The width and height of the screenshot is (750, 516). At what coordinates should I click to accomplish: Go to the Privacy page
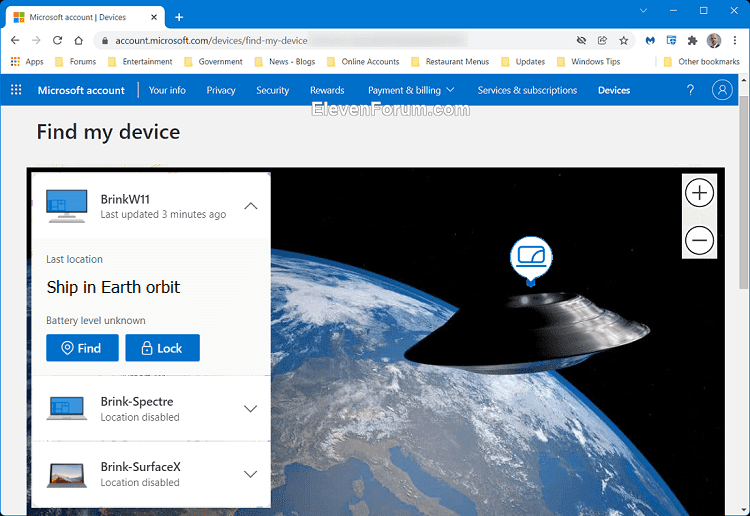pyautogui.click(x=221, y=90)
